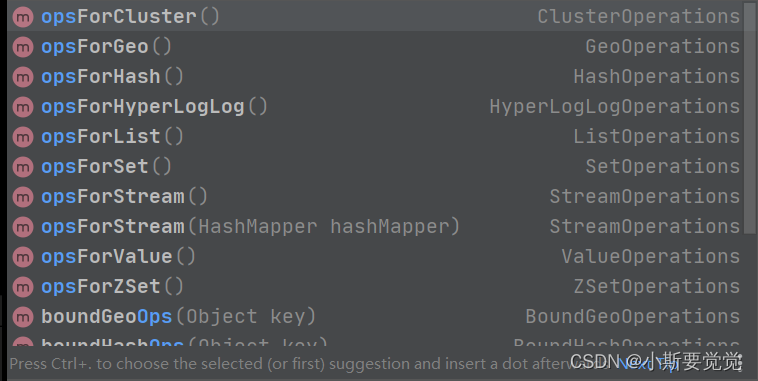Choose the opsForZSet() completion entry
The image size is (758, 381).
[x=375, y=286]
